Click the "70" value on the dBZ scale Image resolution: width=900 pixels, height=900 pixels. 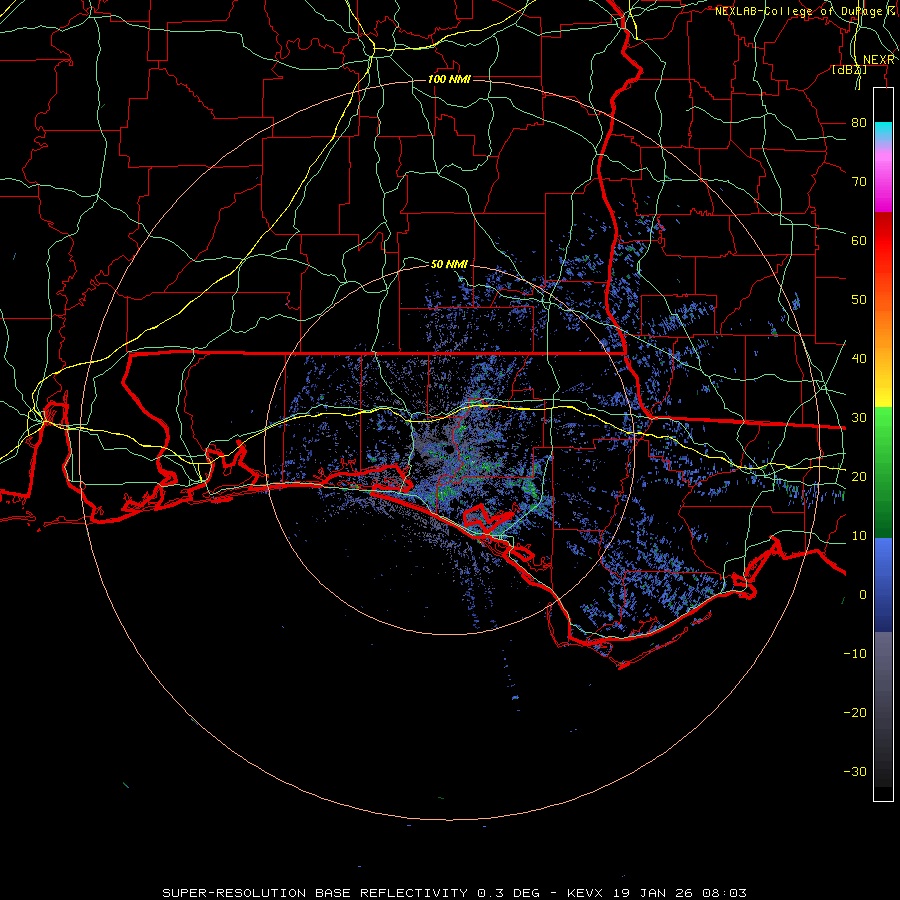859,182
